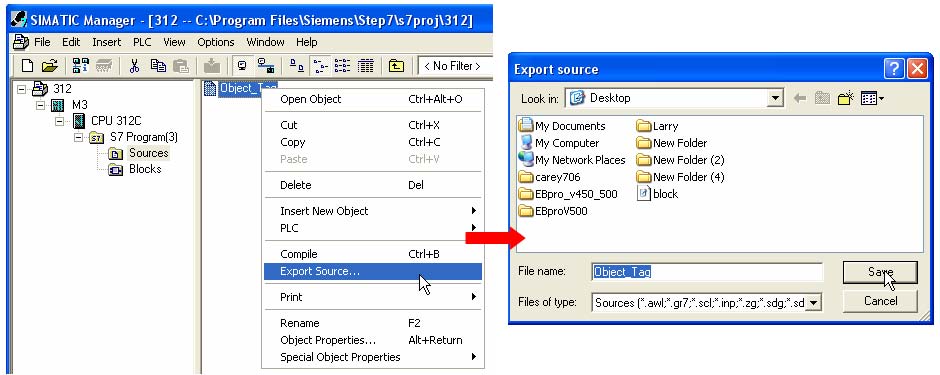Open the Accessible Nodes toolbar icon
This screenshot has width=940, height=375.
coord(80,65)
